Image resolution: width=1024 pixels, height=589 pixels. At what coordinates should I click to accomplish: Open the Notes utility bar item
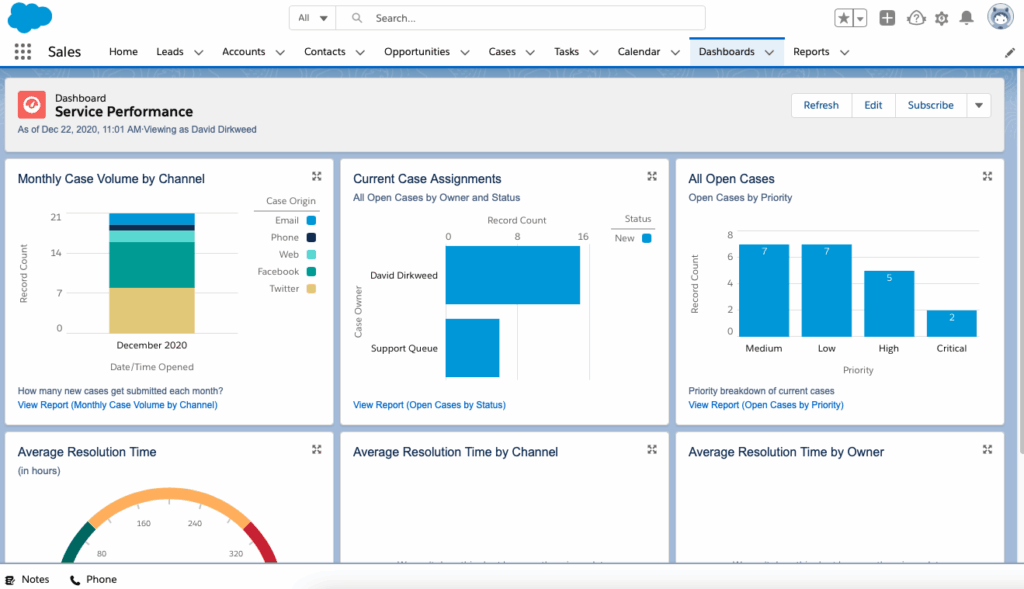(x=27, y=579)
